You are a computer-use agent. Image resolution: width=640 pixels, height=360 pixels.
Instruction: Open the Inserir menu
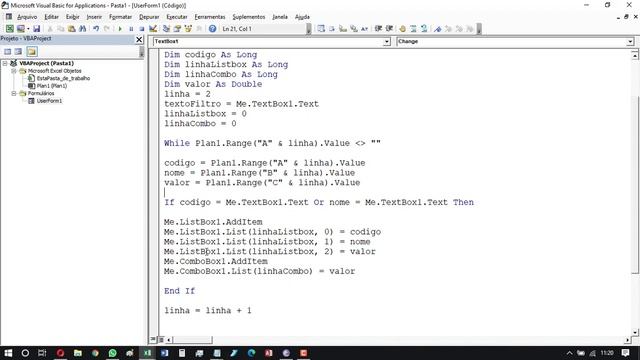coord(94,17)
